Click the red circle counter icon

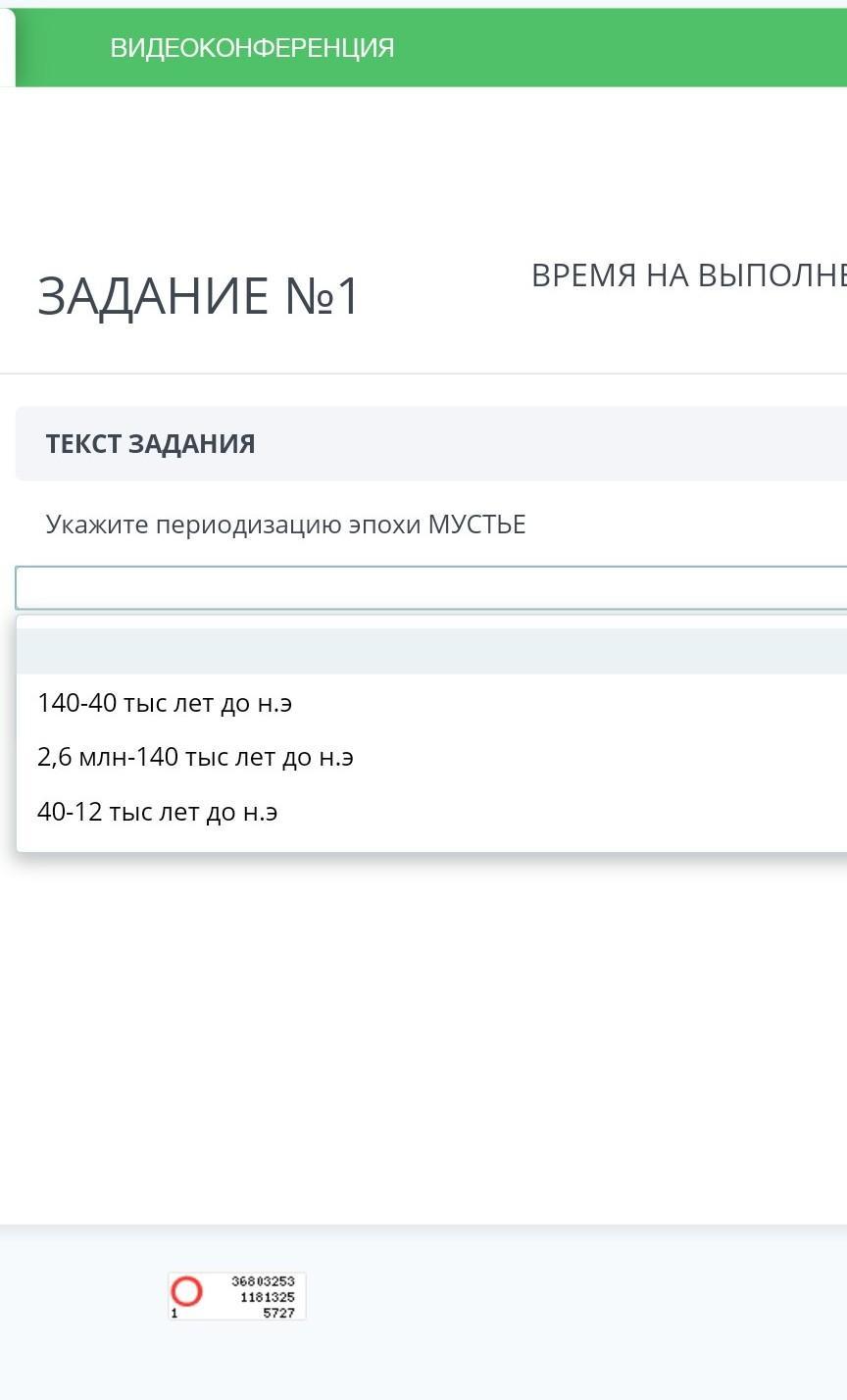tap(186, 1292)
